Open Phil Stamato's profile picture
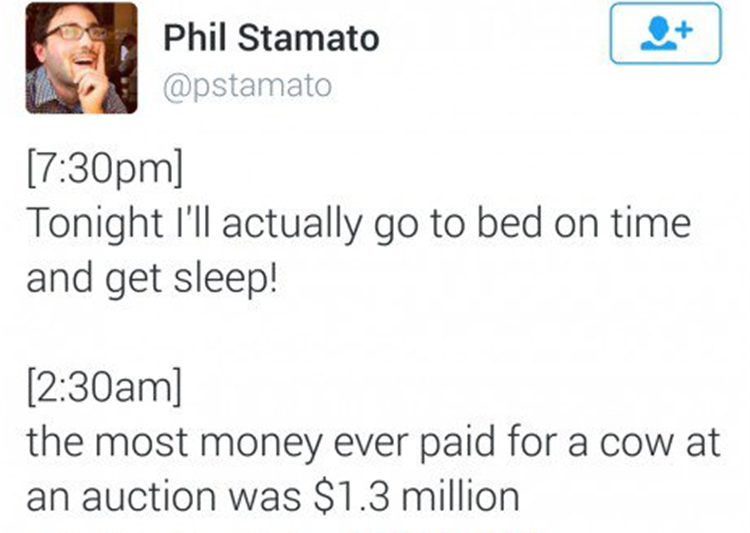Screen dimensions: 750x533 (x=80, y=58)
